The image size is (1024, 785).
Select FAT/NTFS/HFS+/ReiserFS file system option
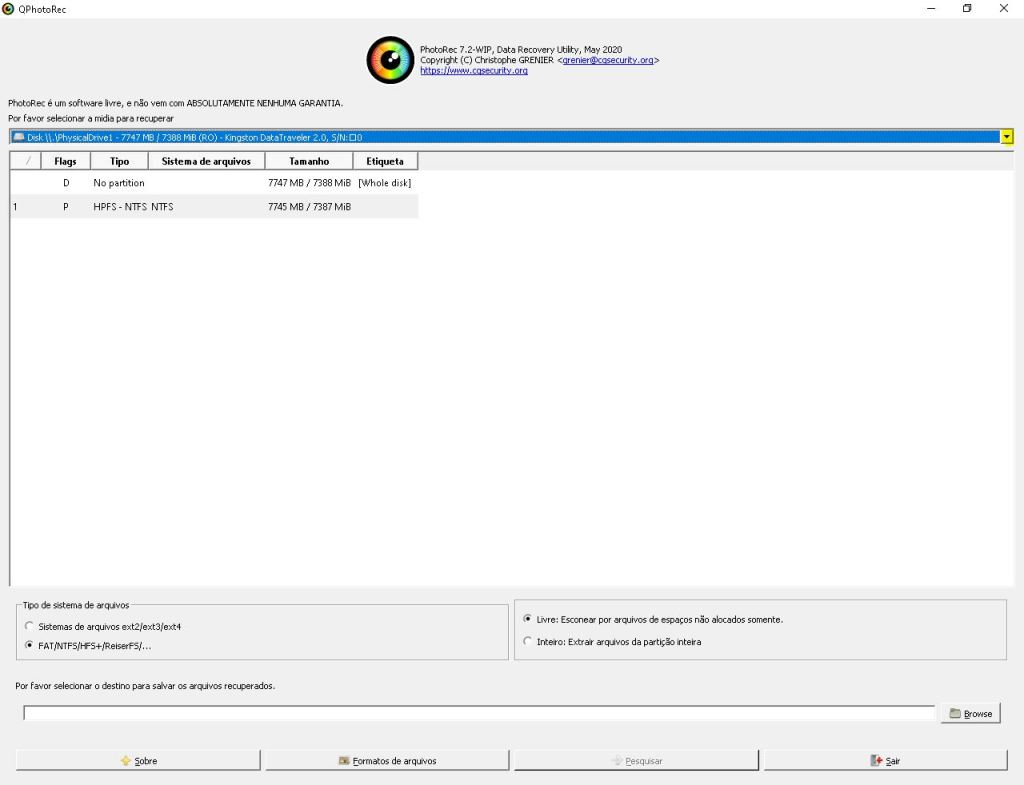tap(29, 645)
